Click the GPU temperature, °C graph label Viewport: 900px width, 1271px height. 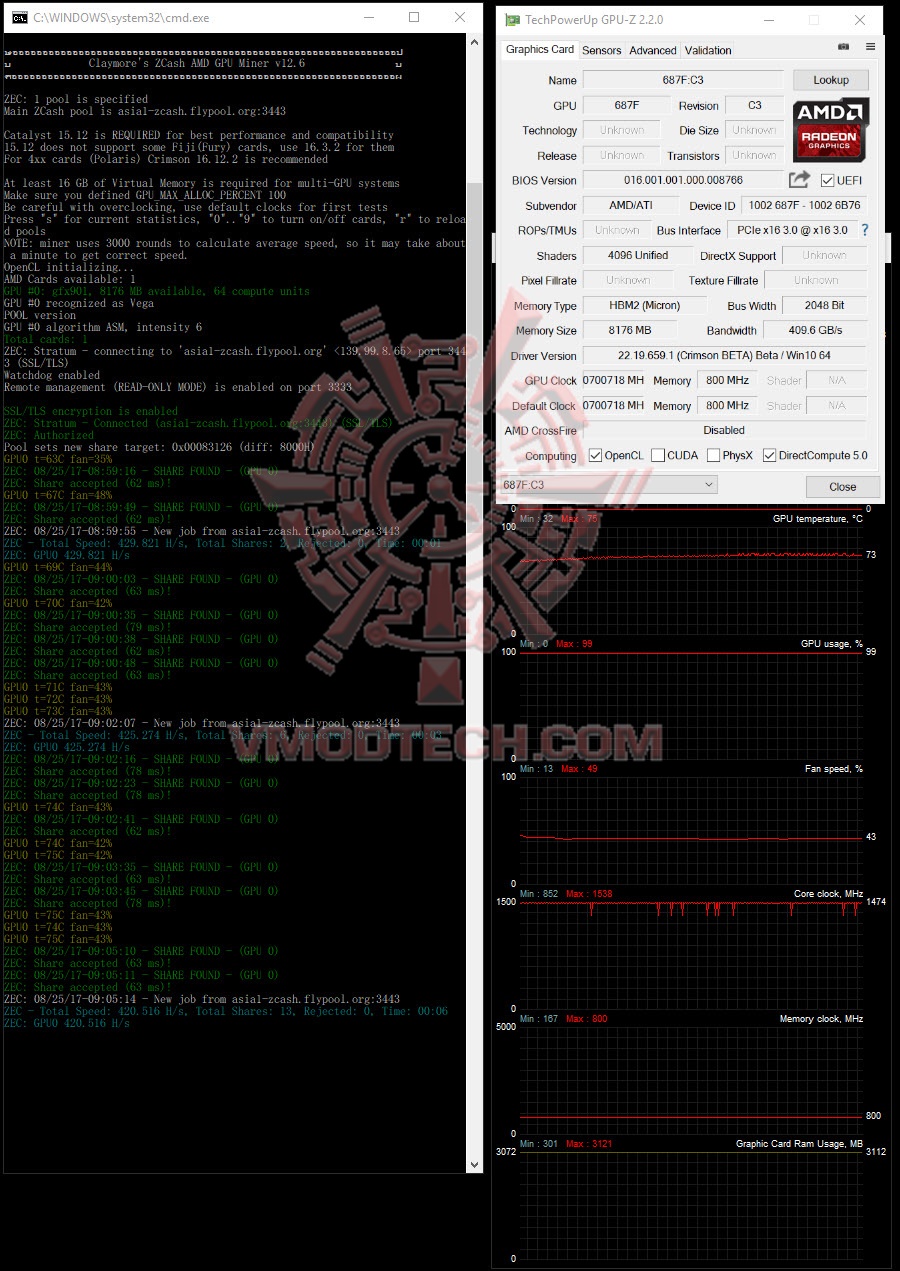pyautogui.click(x=817, y=518)
